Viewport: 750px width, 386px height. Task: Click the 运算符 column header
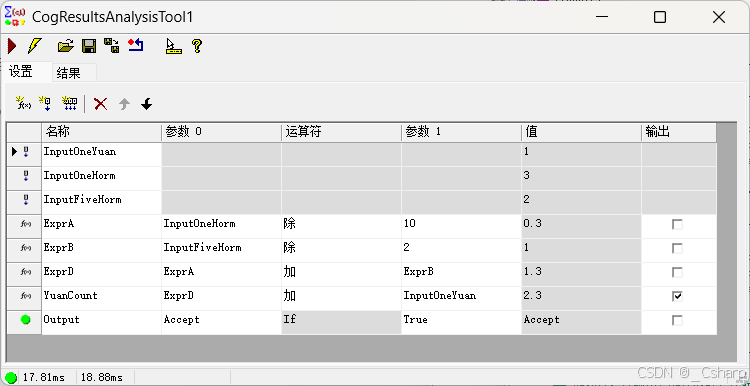[x=341, y=132]
